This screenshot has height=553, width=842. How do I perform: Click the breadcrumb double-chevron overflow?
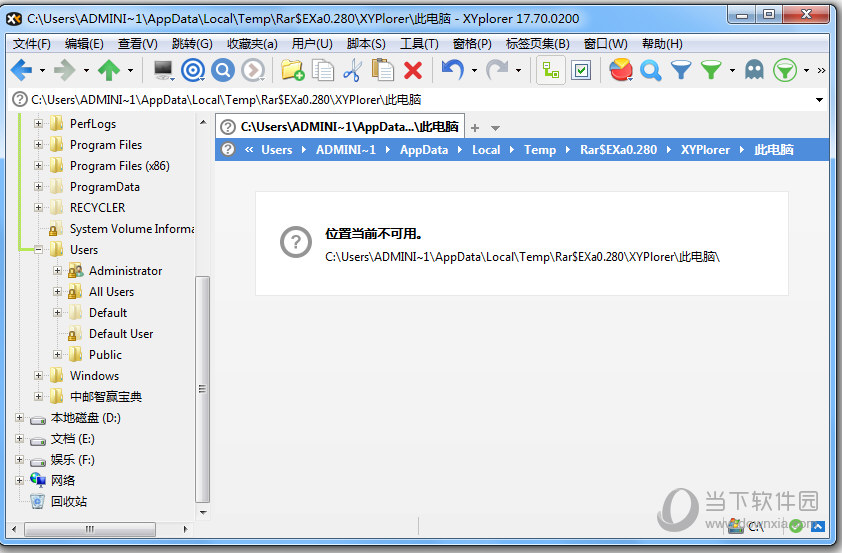click(x=249, y=150)
